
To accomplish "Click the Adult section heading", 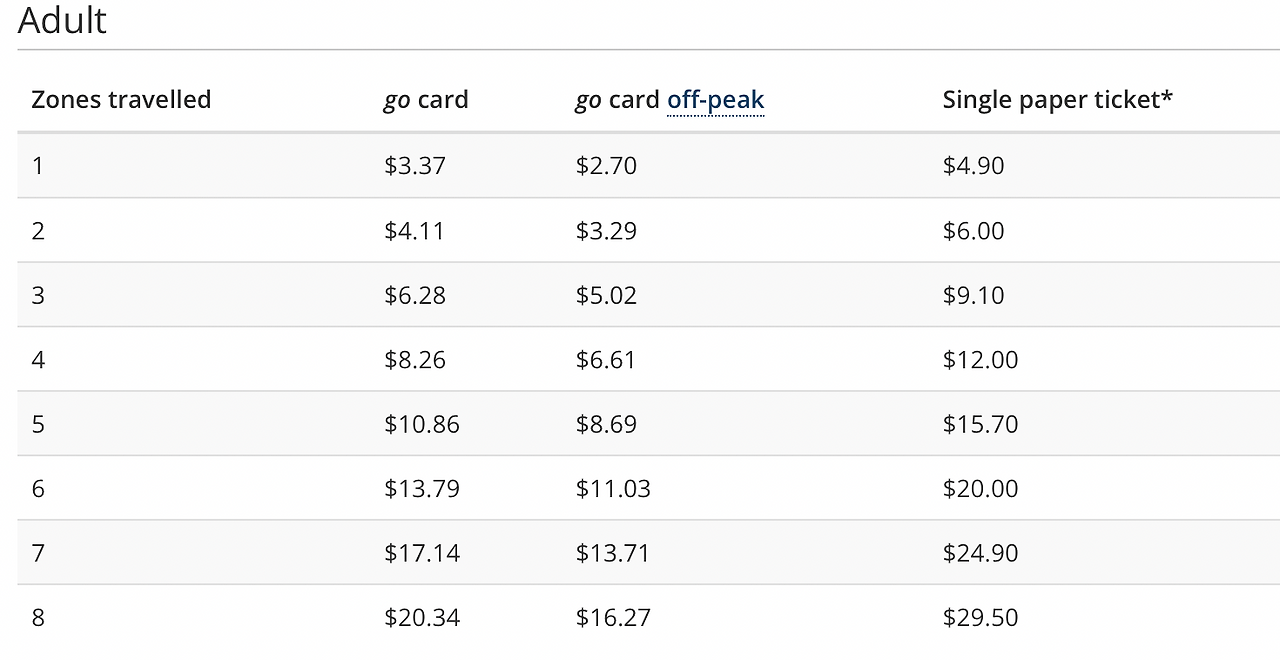I will click(62, 20).
